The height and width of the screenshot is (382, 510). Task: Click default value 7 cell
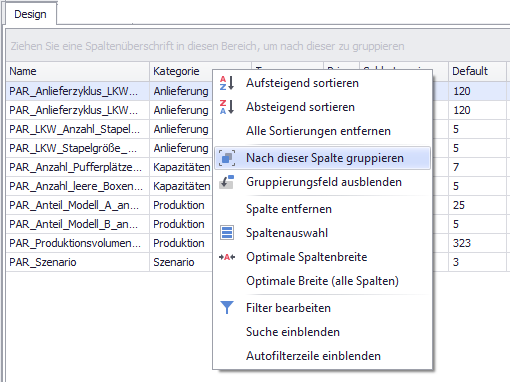coord(477,167)
